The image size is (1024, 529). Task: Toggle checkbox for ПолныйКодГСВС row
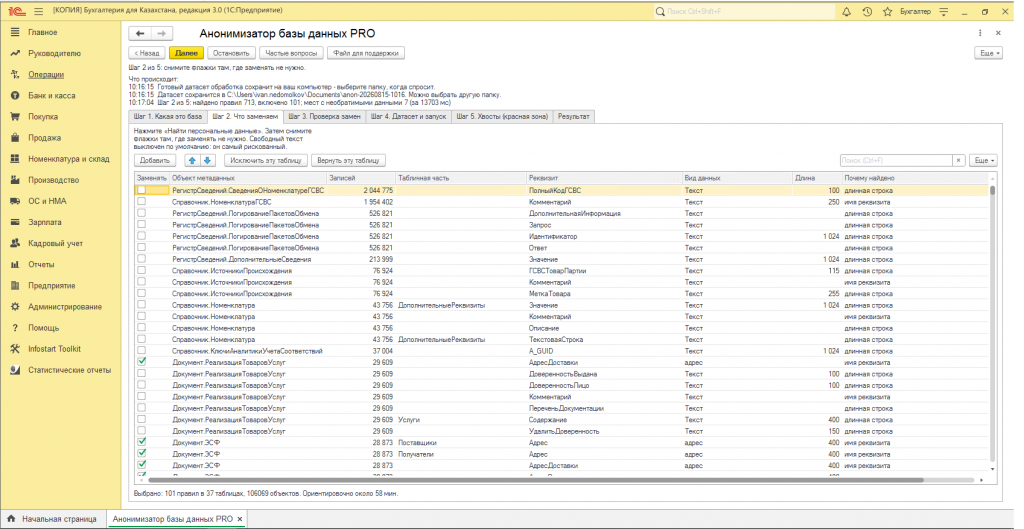point(141,190)
